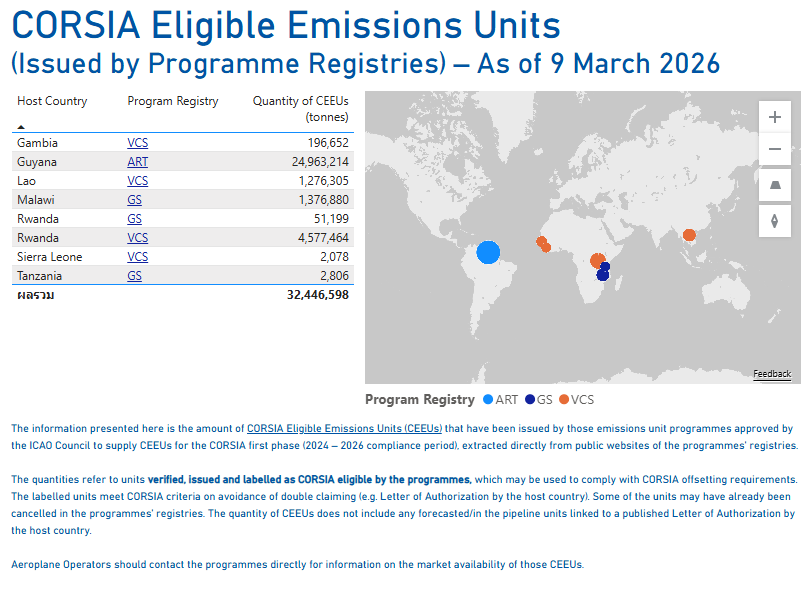Click the VCS legend color dot
Image resolution: width=806 pixels, height=610 pixels.
coord(564,399)
